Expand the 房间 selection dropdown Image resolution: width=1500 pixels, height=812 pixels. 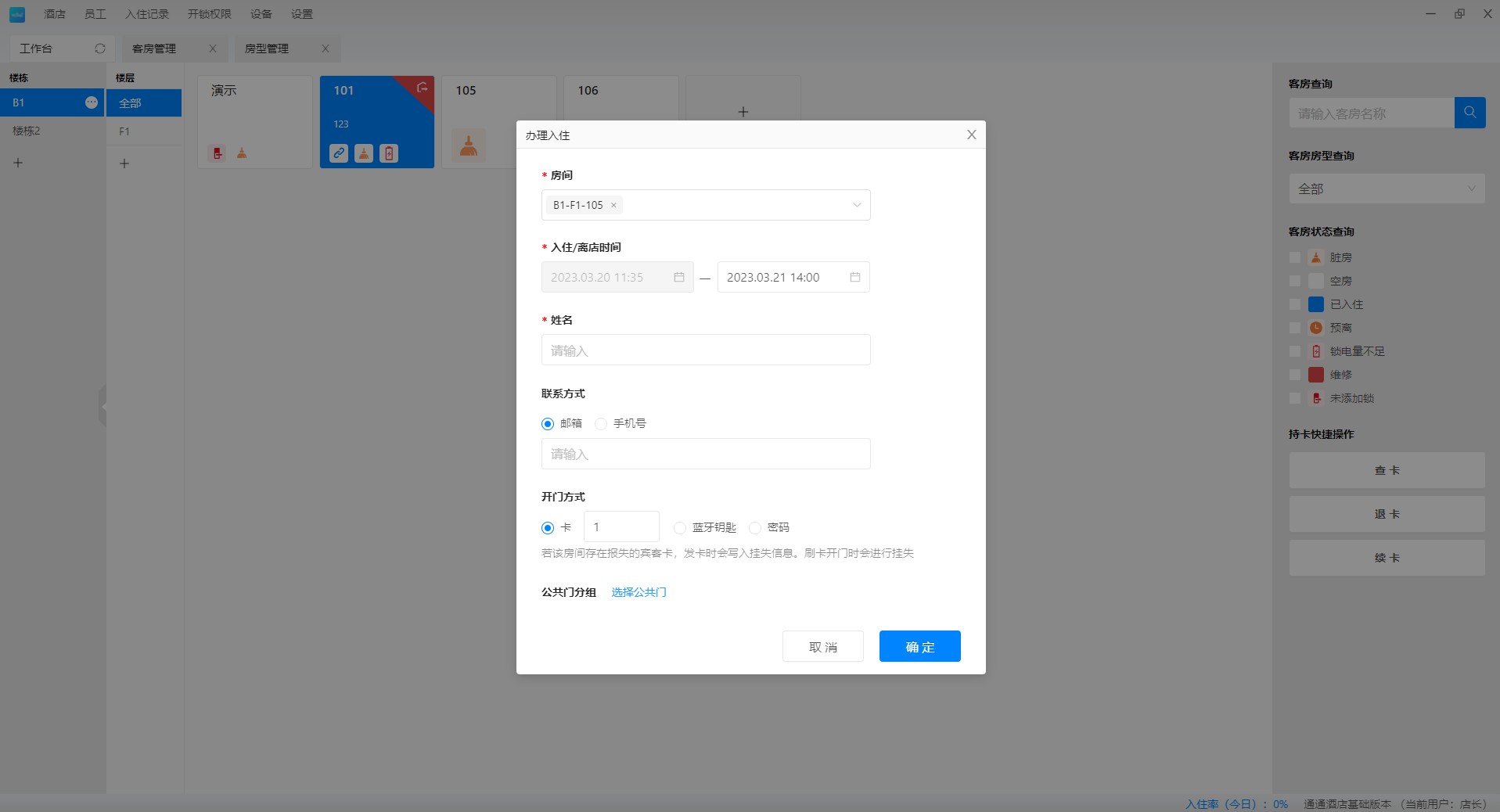click(857, 205)
